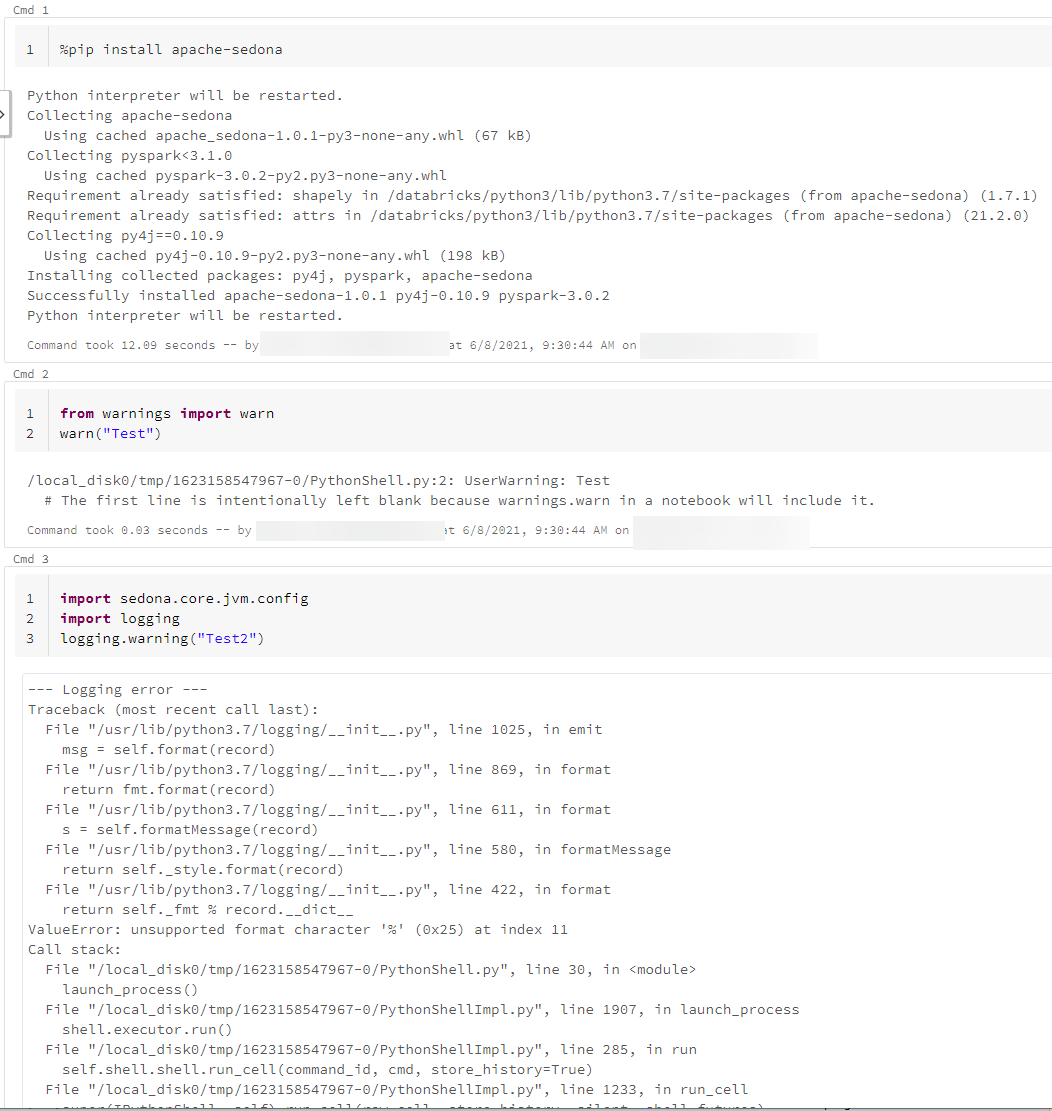
Task: Click the "line 1233, in run_cell" stack line
Action: [x=397, y=1090]
